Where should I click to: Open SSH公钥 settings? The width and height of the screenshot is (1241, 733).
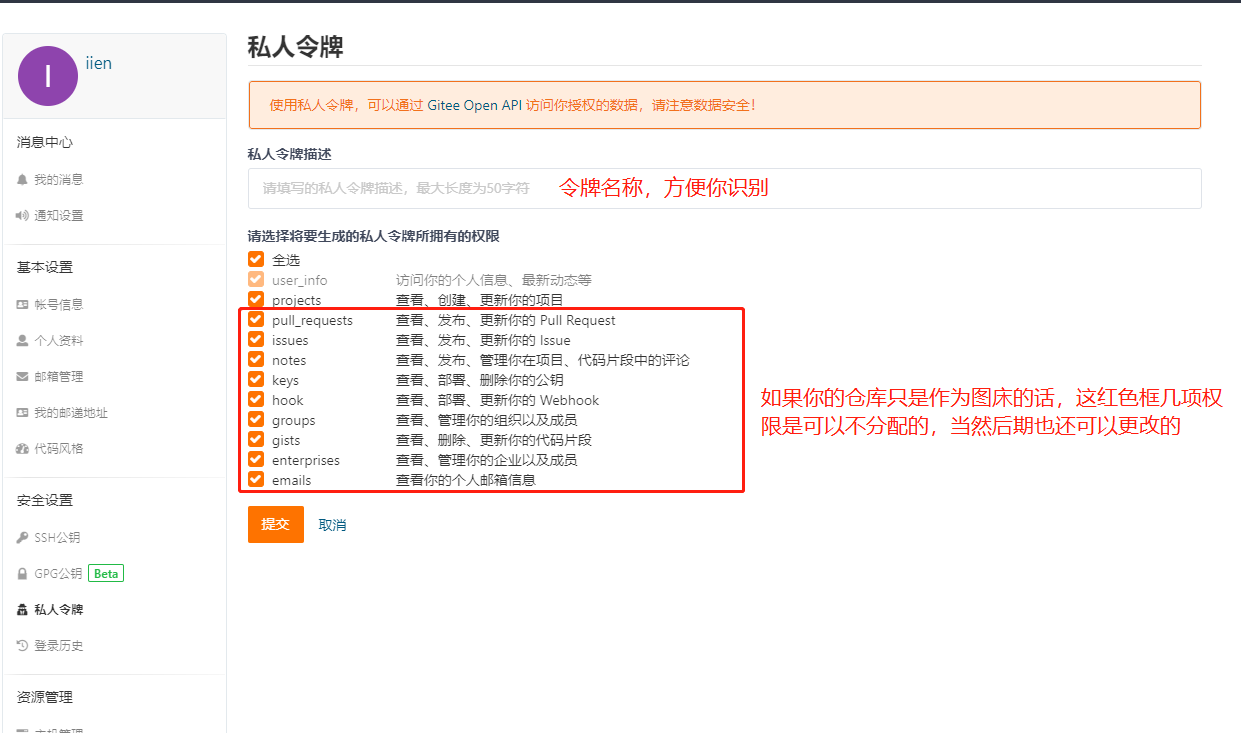click(58, 538)
